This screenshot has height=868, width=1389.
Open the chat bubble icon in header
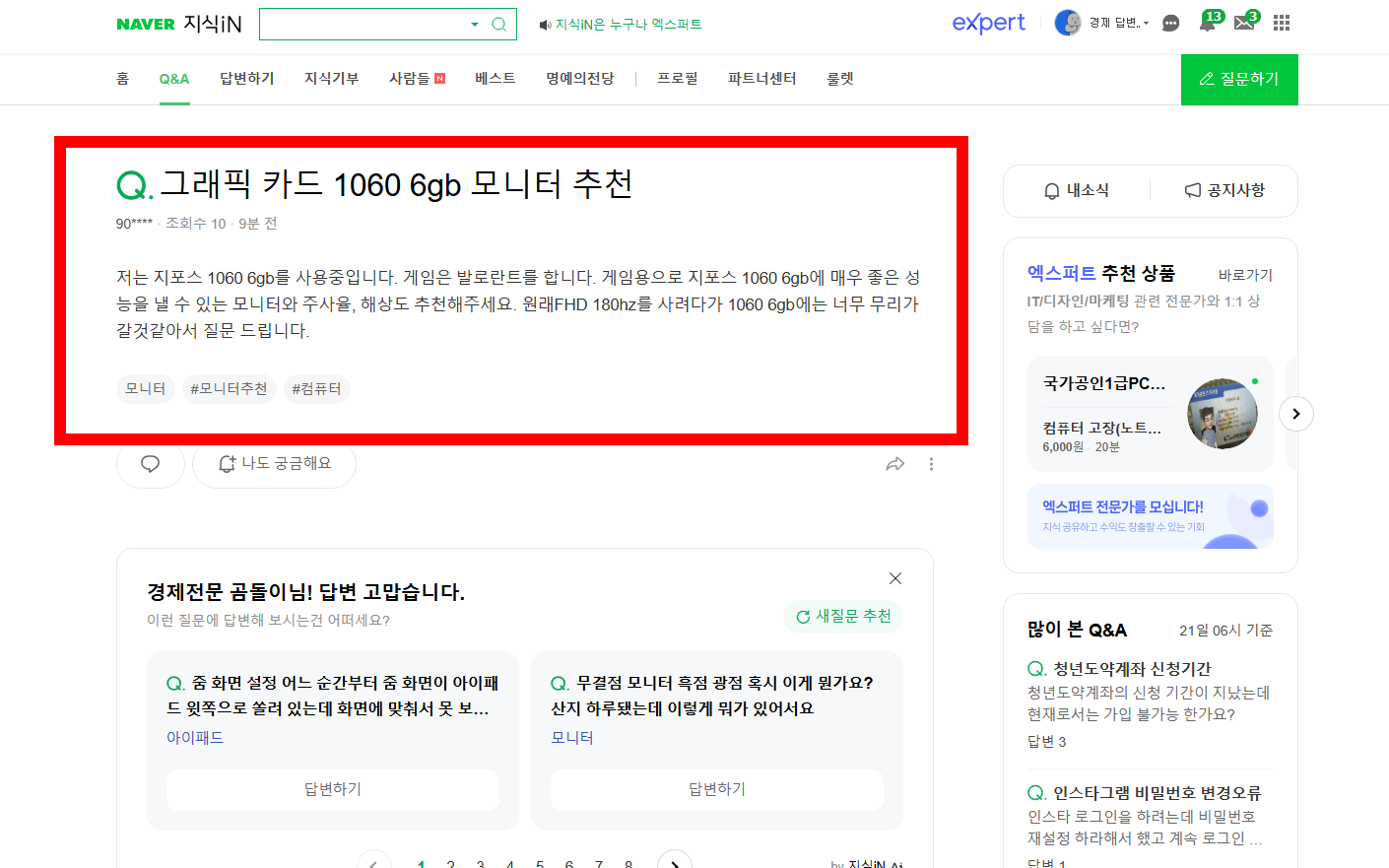coord(1170,24)
